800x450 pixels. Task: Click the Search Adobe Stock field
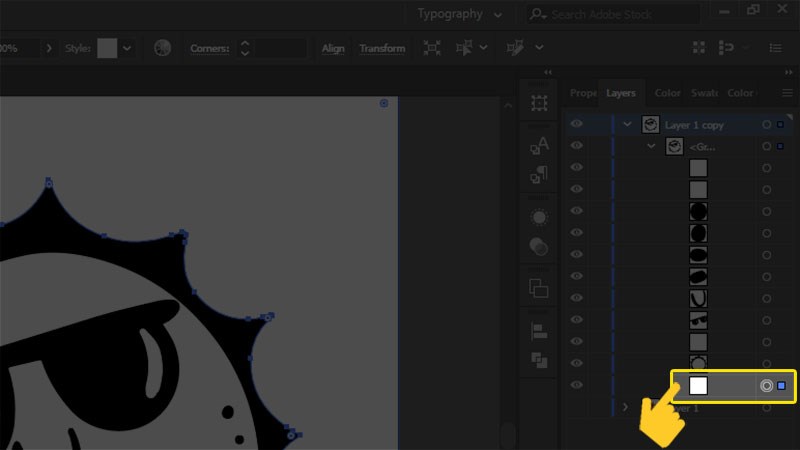(x=612, y=14)
